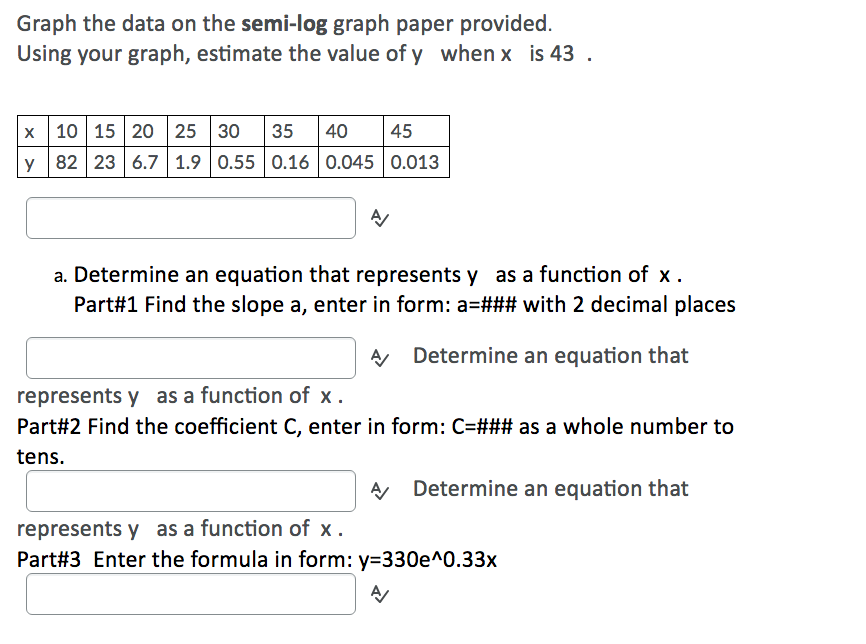Image resolution: width=866 pixels, height=644 pixels.
Task: Click inside the first answer input field
Action: click(x=190, y=217)
